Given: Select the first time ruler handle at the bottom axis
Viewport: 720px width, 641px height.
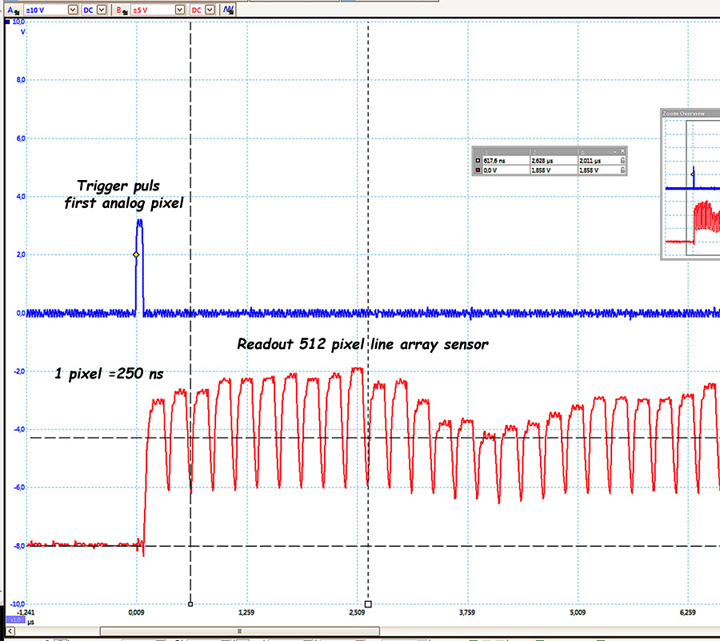Looking at the screenshot, I should tap(190, 604).
